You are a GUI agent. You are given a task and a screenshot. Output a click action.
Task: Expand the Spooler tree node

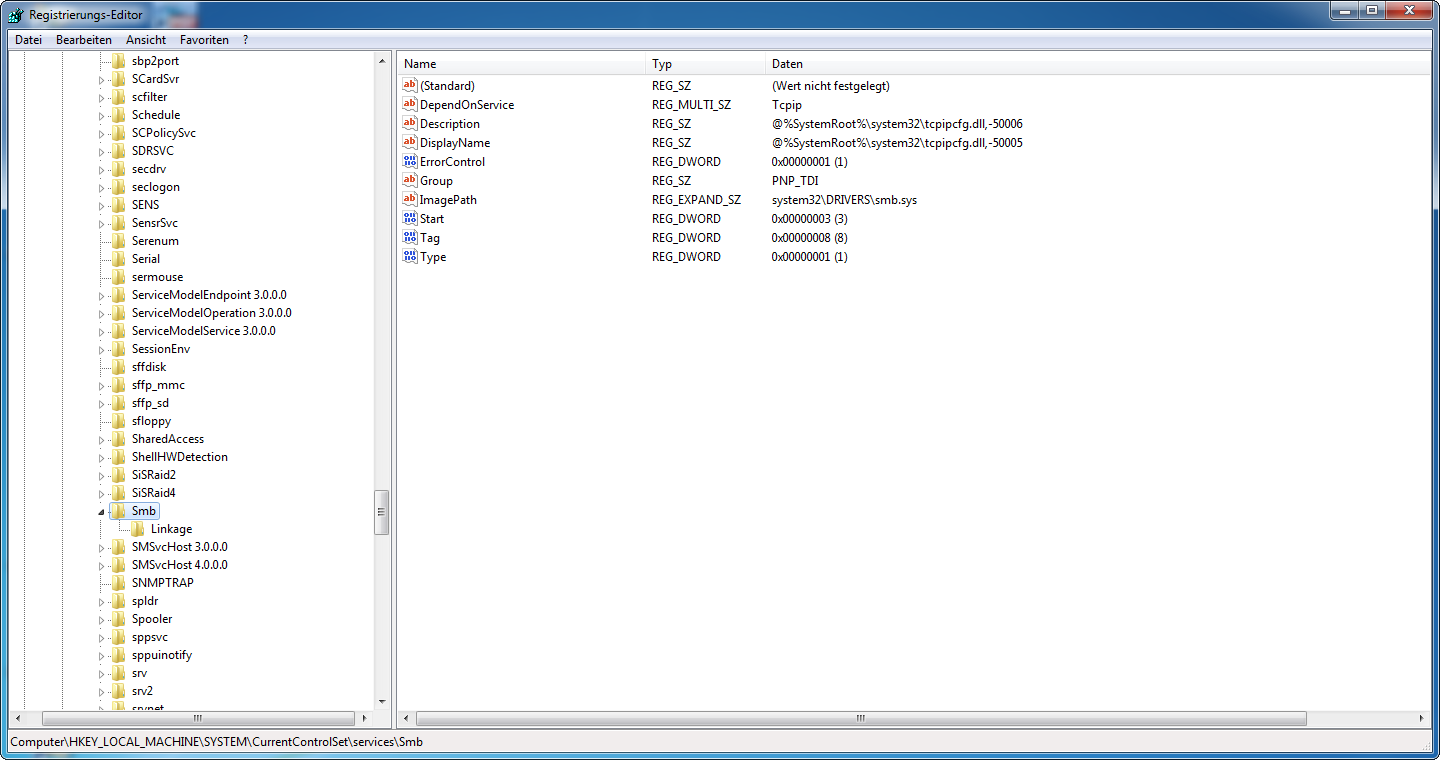pyautogui.click(x=101, y=619)
